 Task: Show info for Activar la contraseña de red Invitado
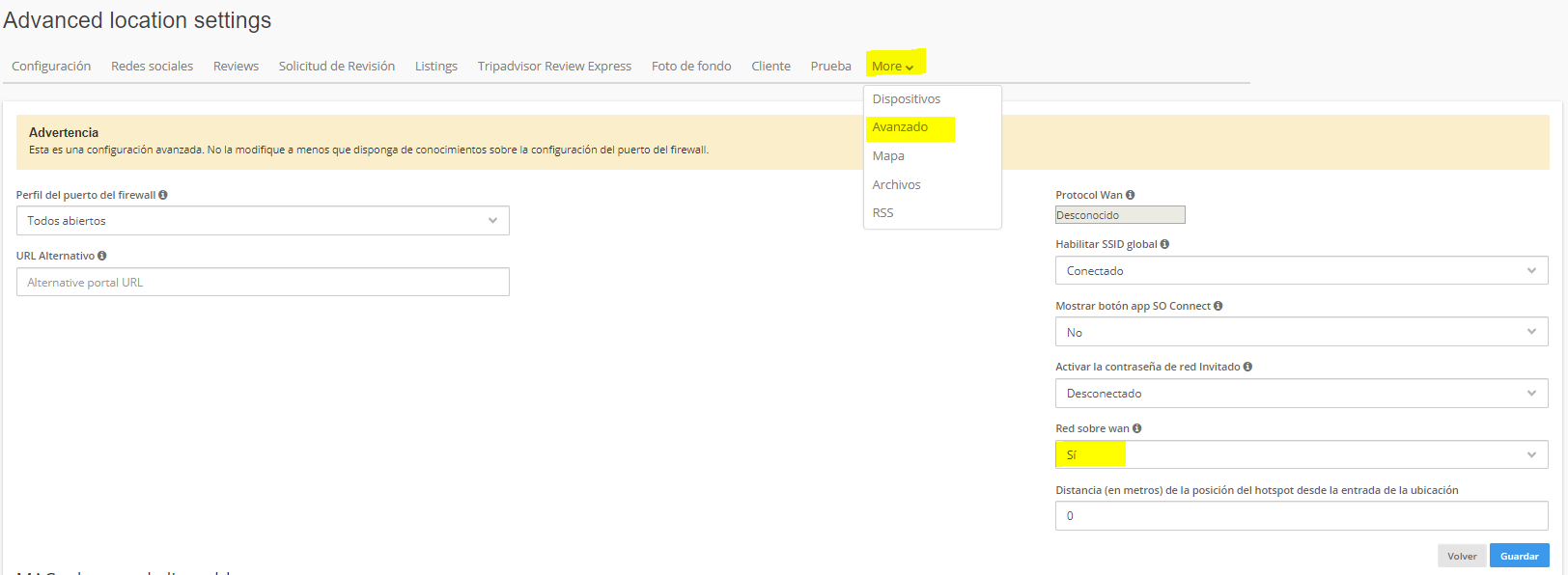pyautogui.click(x=1247, y=367)
